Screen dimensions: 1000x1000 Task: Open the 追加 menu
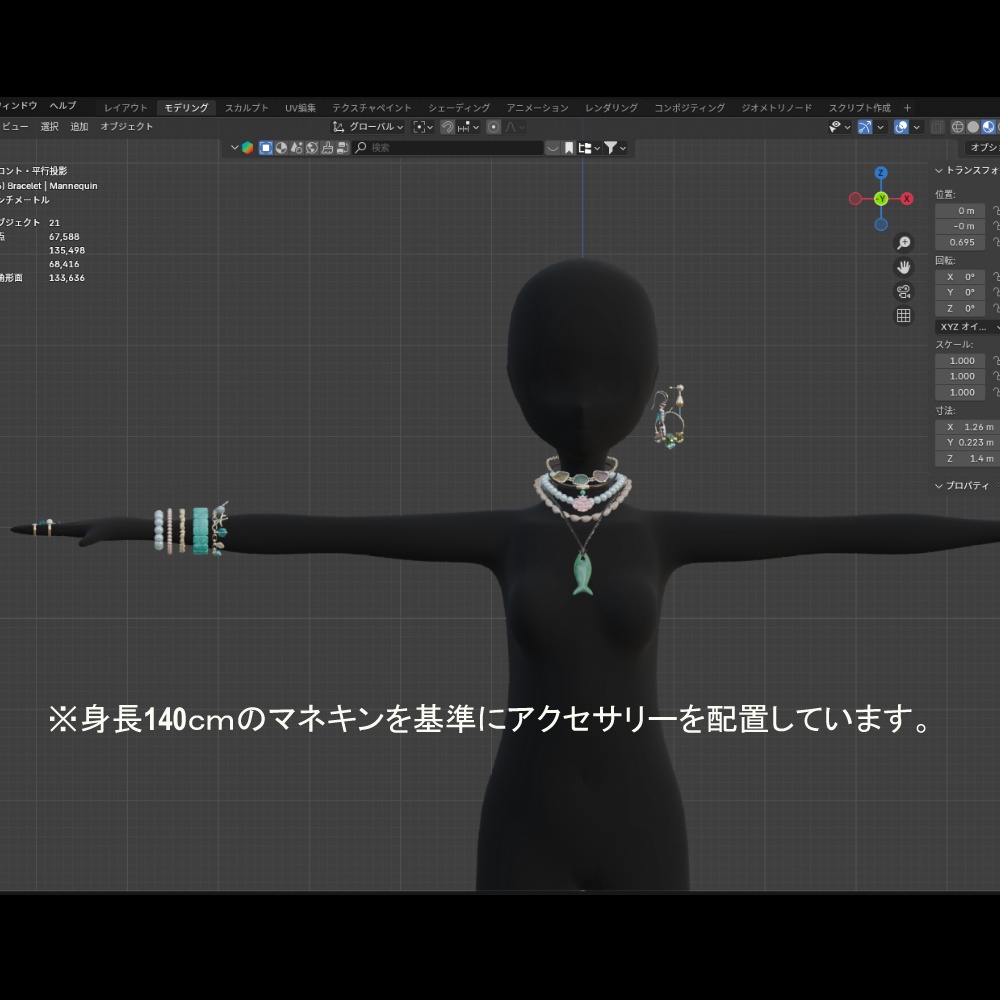[x=79, y=126]
